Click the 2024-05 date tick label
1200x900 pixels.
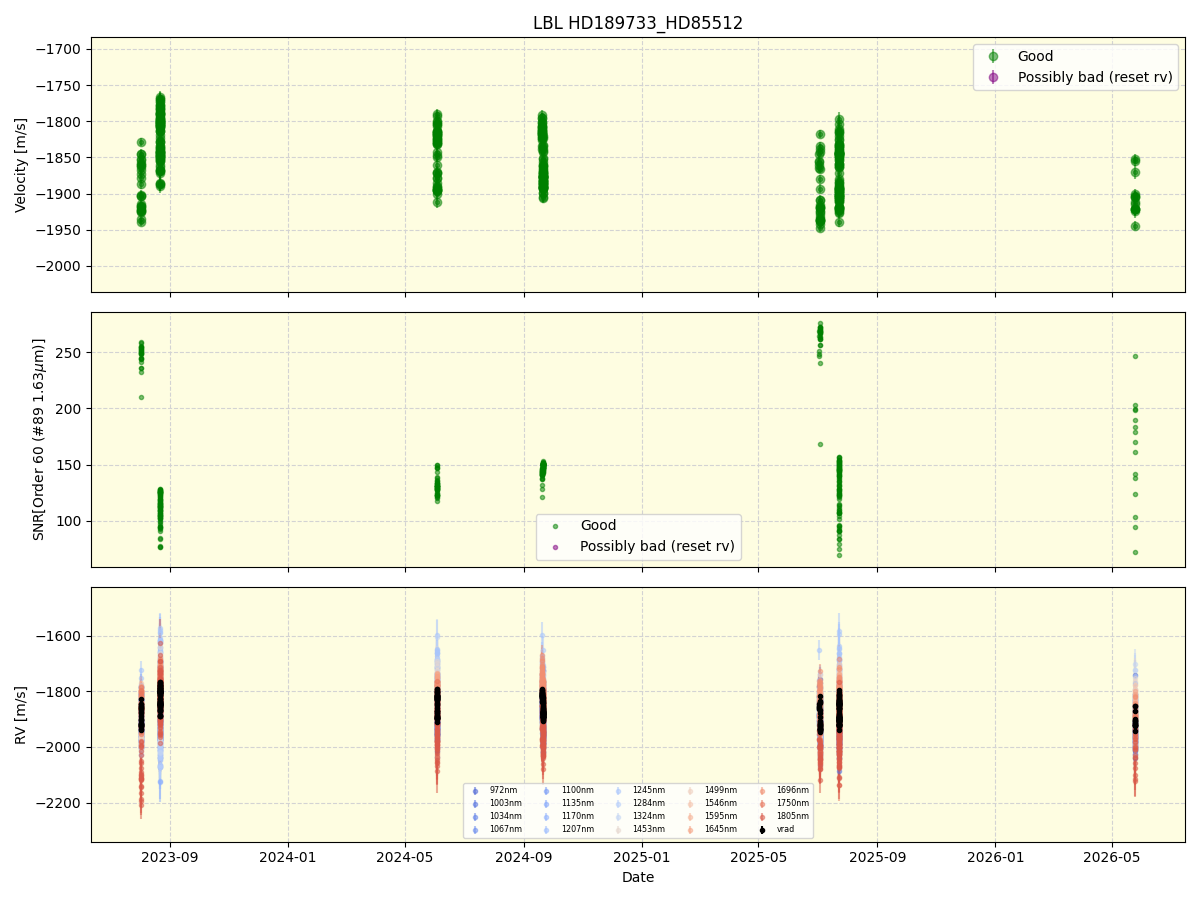click(405, 857)
